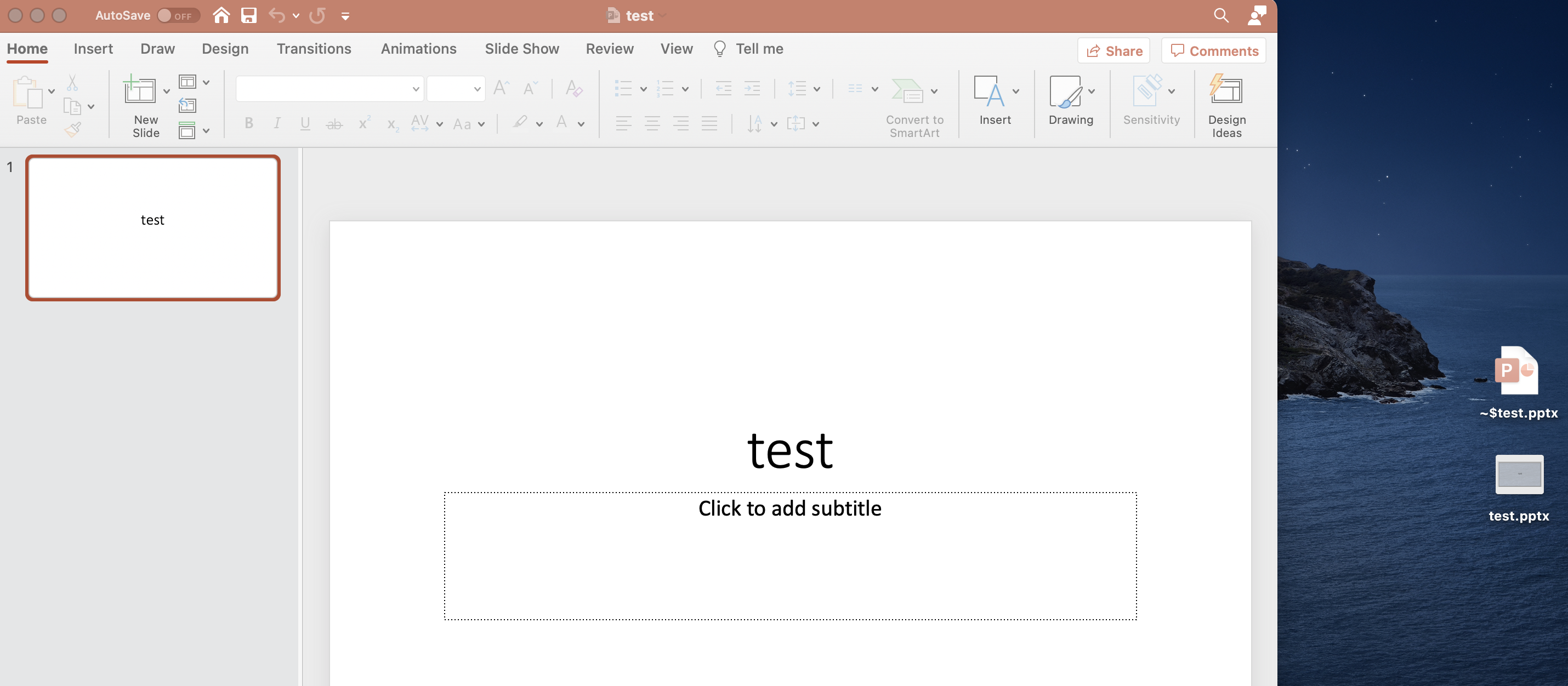The height and width of the screenshot is (686, 1568).
Task: Toggle Underline formatting
Action: (x=305, y=123)
